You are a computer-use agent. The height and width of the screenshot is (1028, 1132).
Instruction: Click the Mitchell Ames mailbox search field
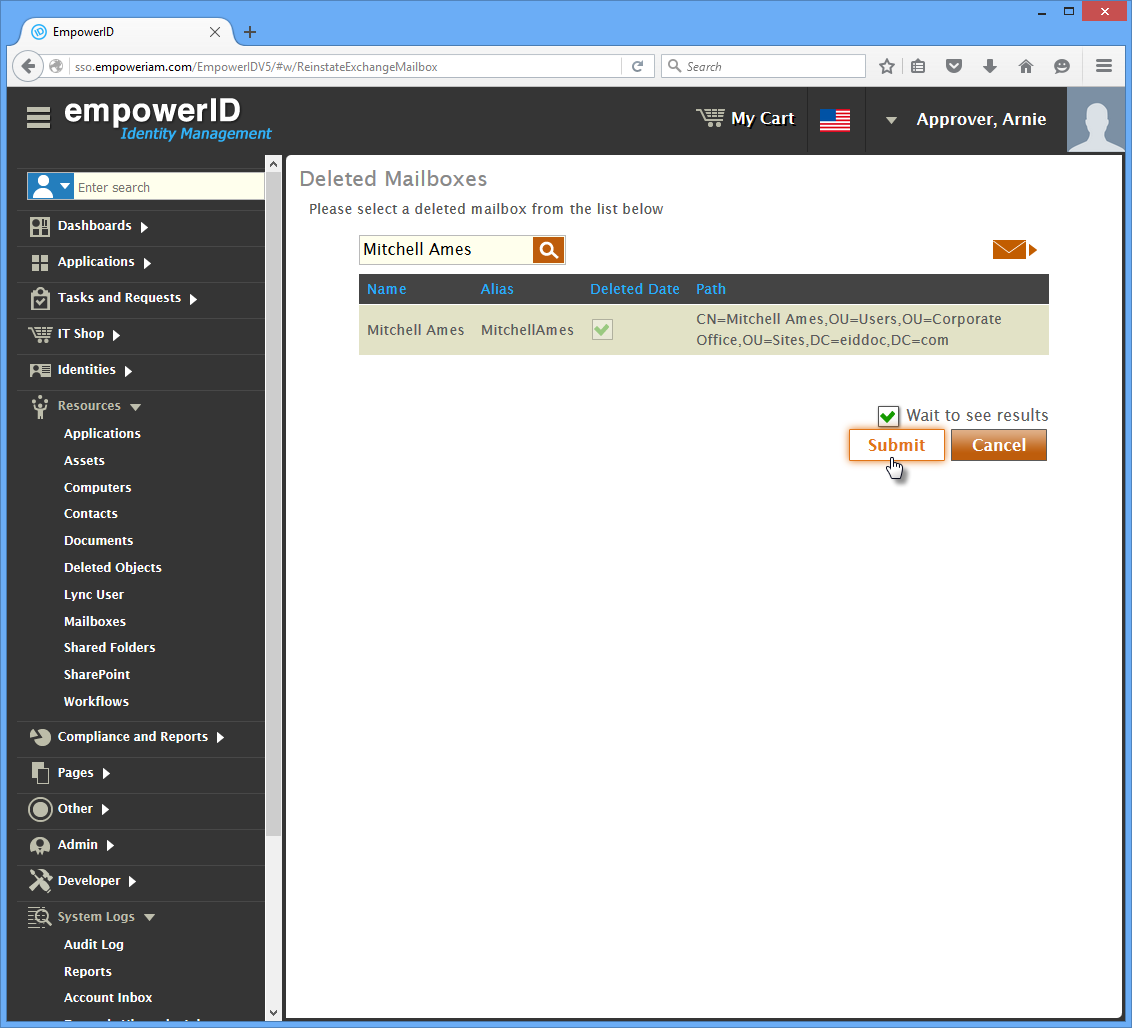(x=445, y=250)
